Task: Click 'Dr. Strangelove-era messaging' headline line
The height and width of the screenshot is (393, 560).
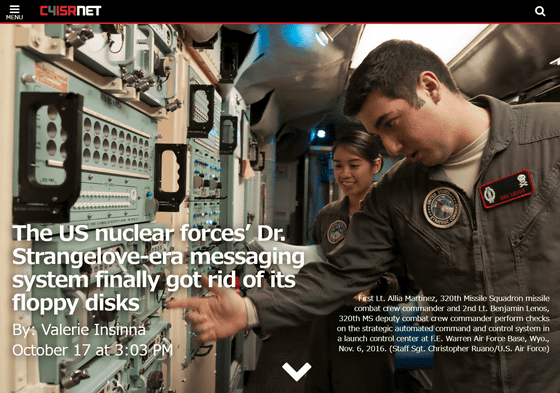Action: (x=158, y=257)
